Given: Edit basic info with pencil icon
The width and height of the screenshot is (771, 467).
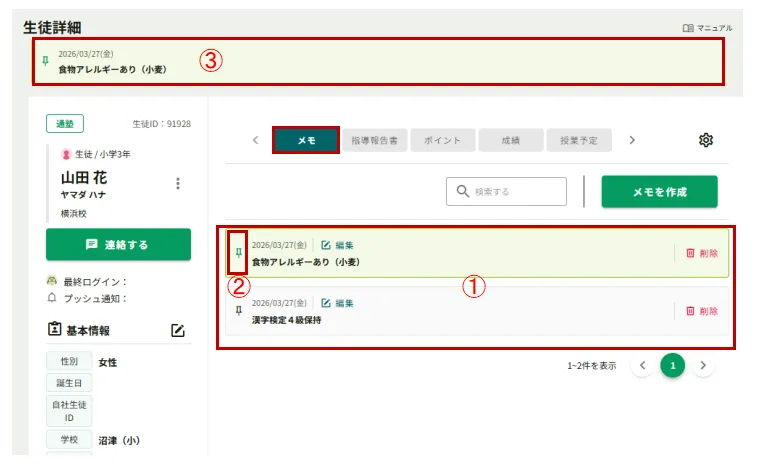Looking at the screenshot, I should (x=178, y=330).
